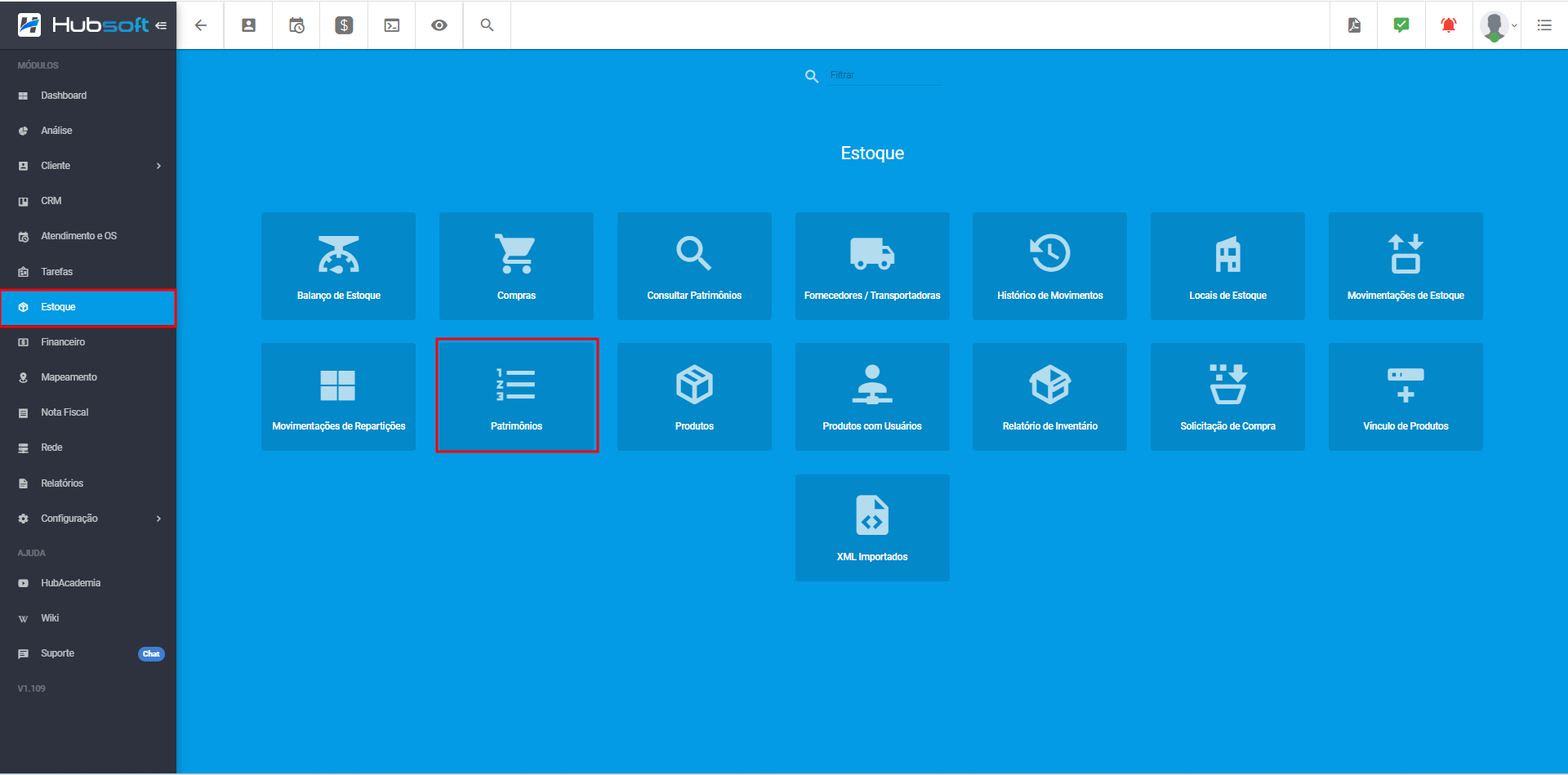Click the back arrow in top toolbar
Viewport: 1568px width, 775px height.
[200, 25]
